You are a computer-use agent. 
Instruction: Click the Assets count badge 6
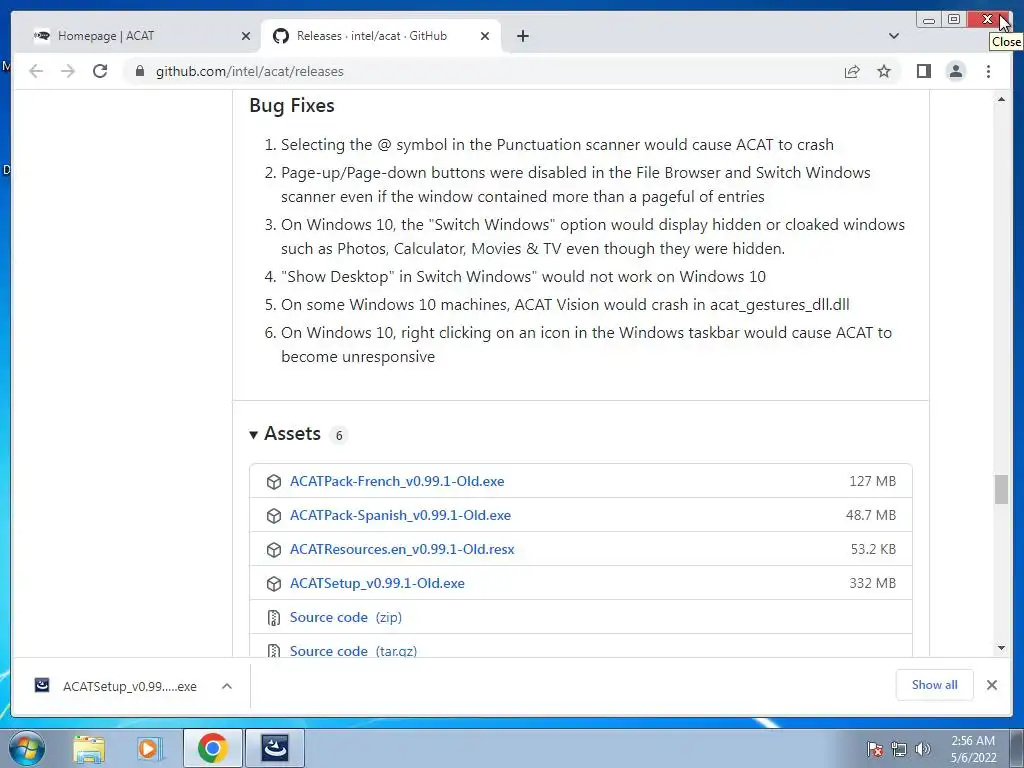point(338,435)
